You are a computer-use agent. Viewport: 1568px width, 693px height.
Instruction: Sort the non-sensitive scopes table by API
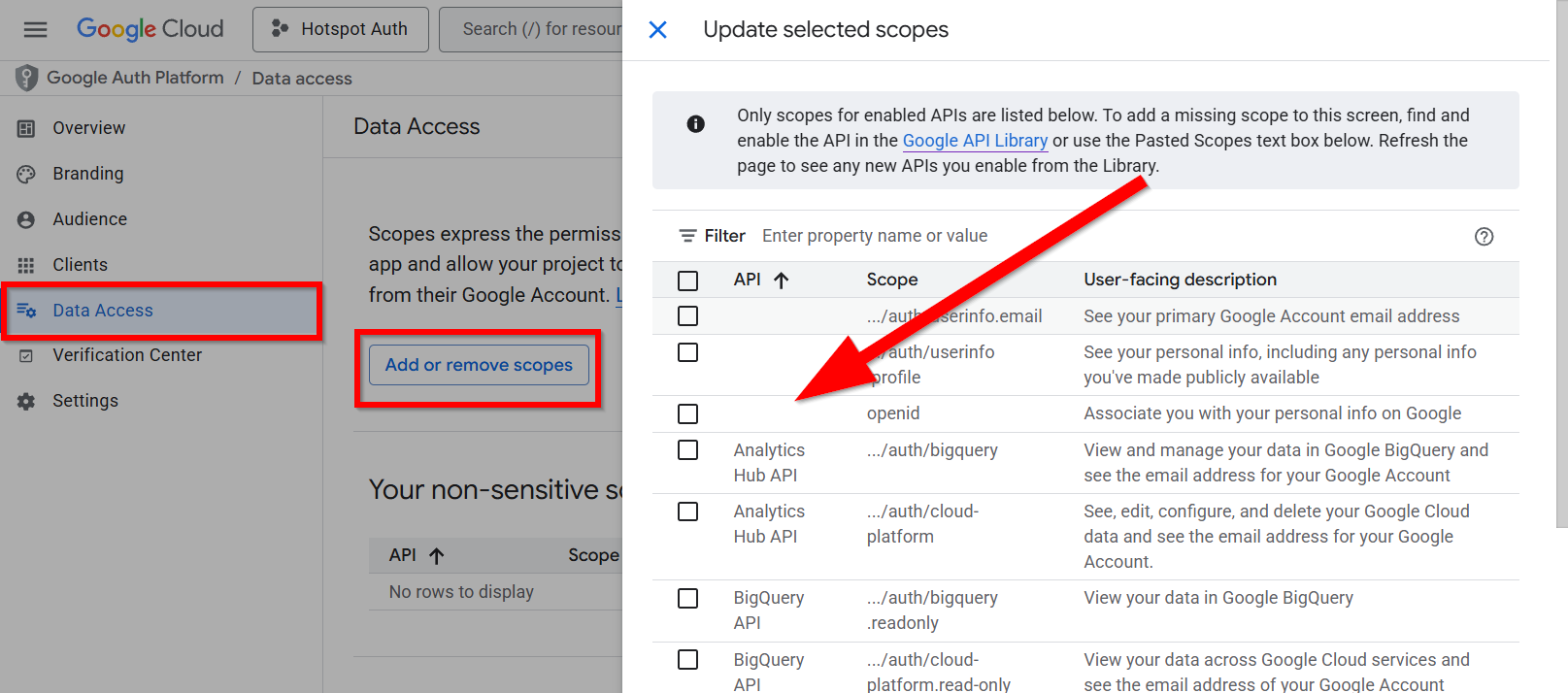pos(437,556)
